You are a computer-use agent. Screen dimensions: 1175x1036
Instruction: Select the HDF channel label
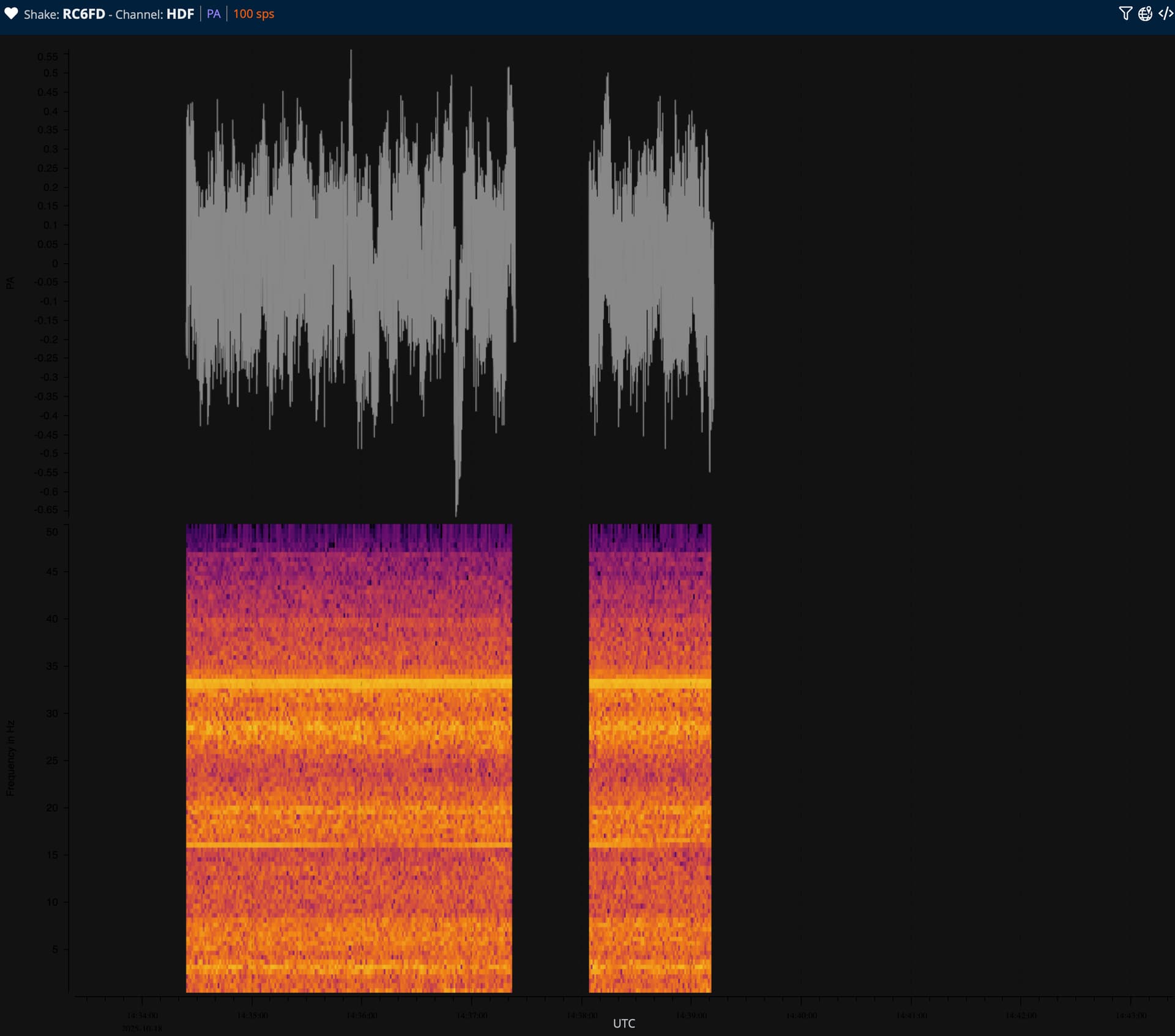tap(180, 14)
